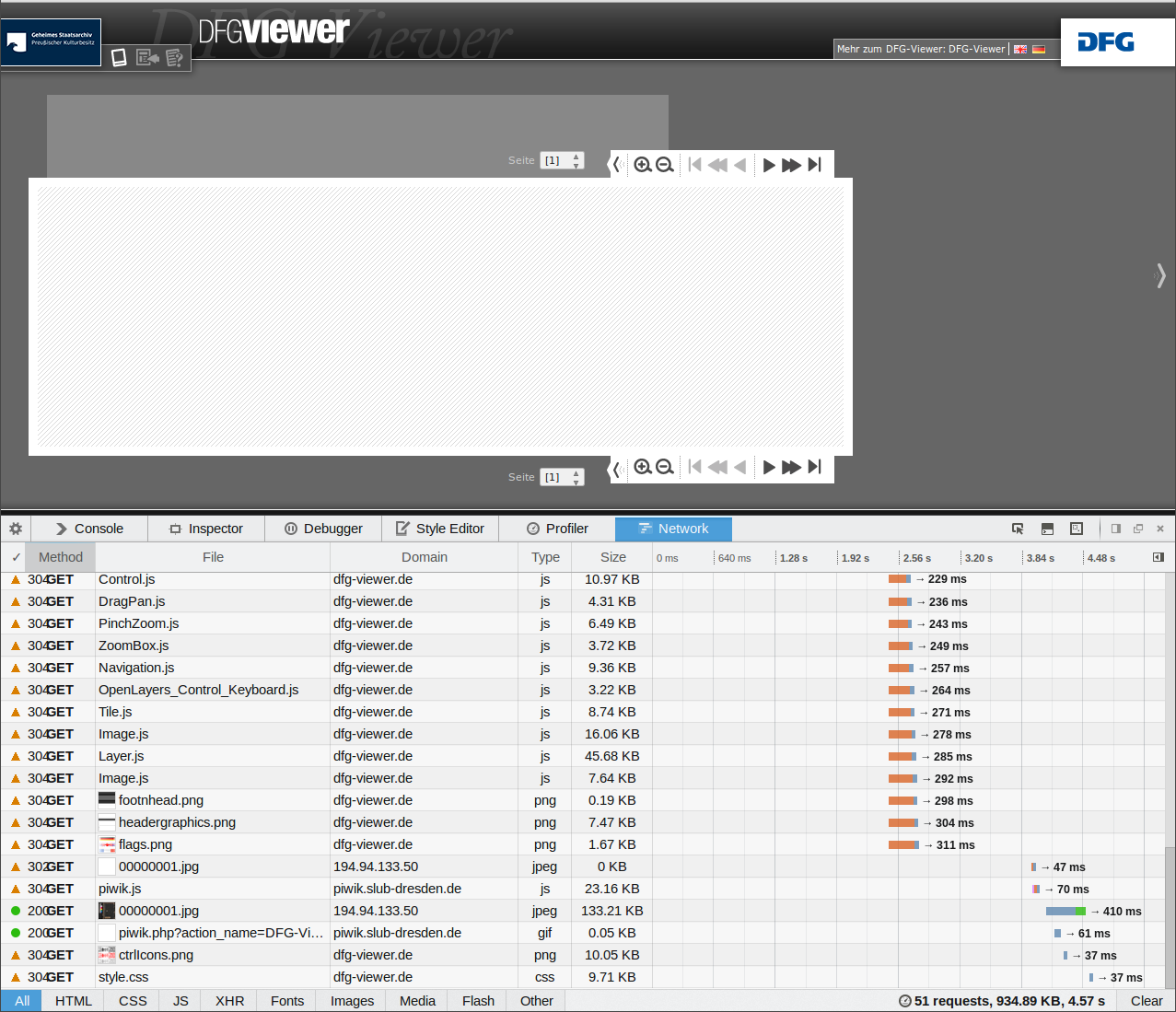Open the bottom Seite page selector

(562, 477)
